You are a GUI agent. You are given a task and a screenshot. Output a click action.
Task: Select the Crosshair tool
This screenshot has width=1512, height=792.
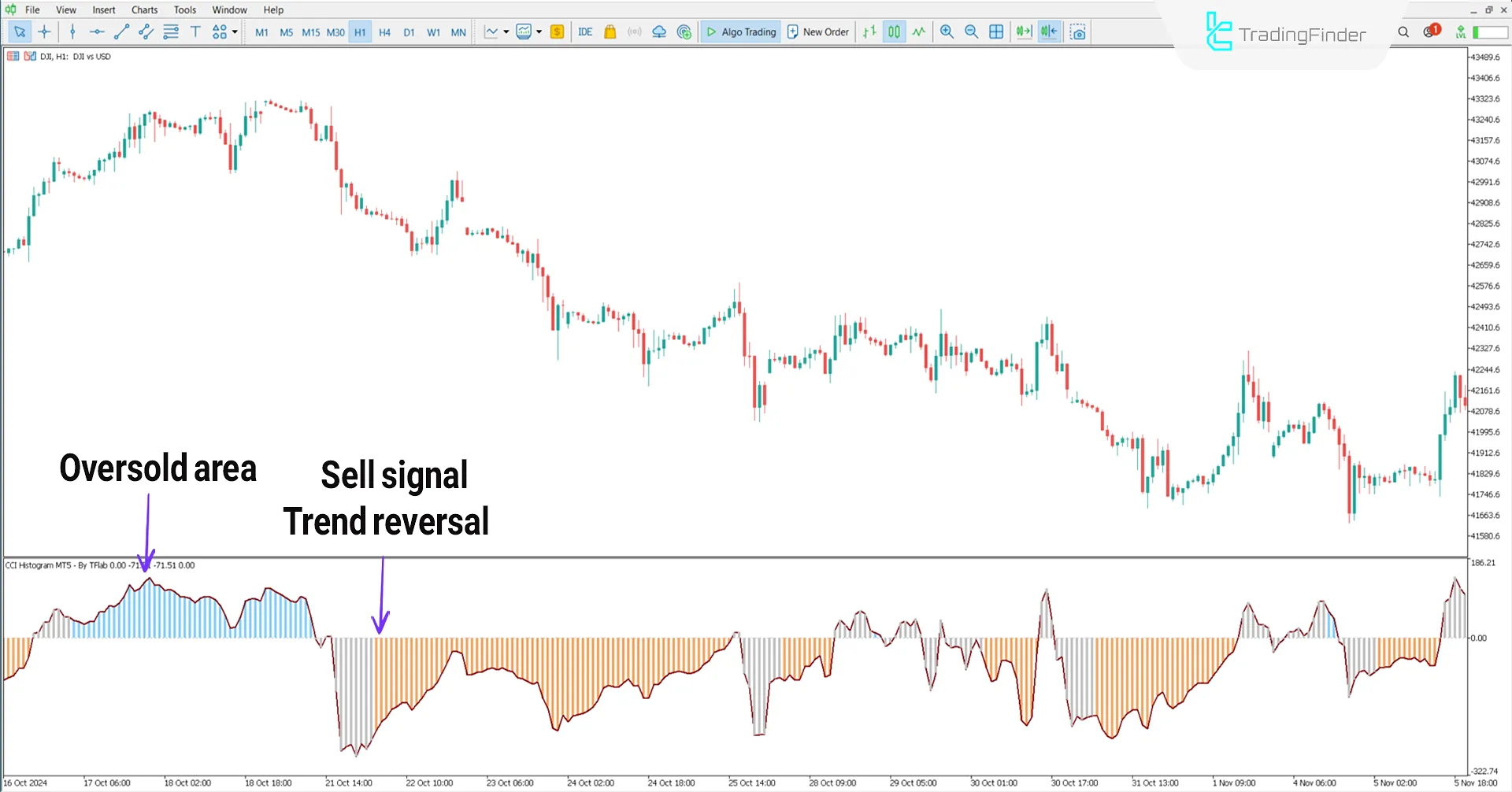(44, 31)
